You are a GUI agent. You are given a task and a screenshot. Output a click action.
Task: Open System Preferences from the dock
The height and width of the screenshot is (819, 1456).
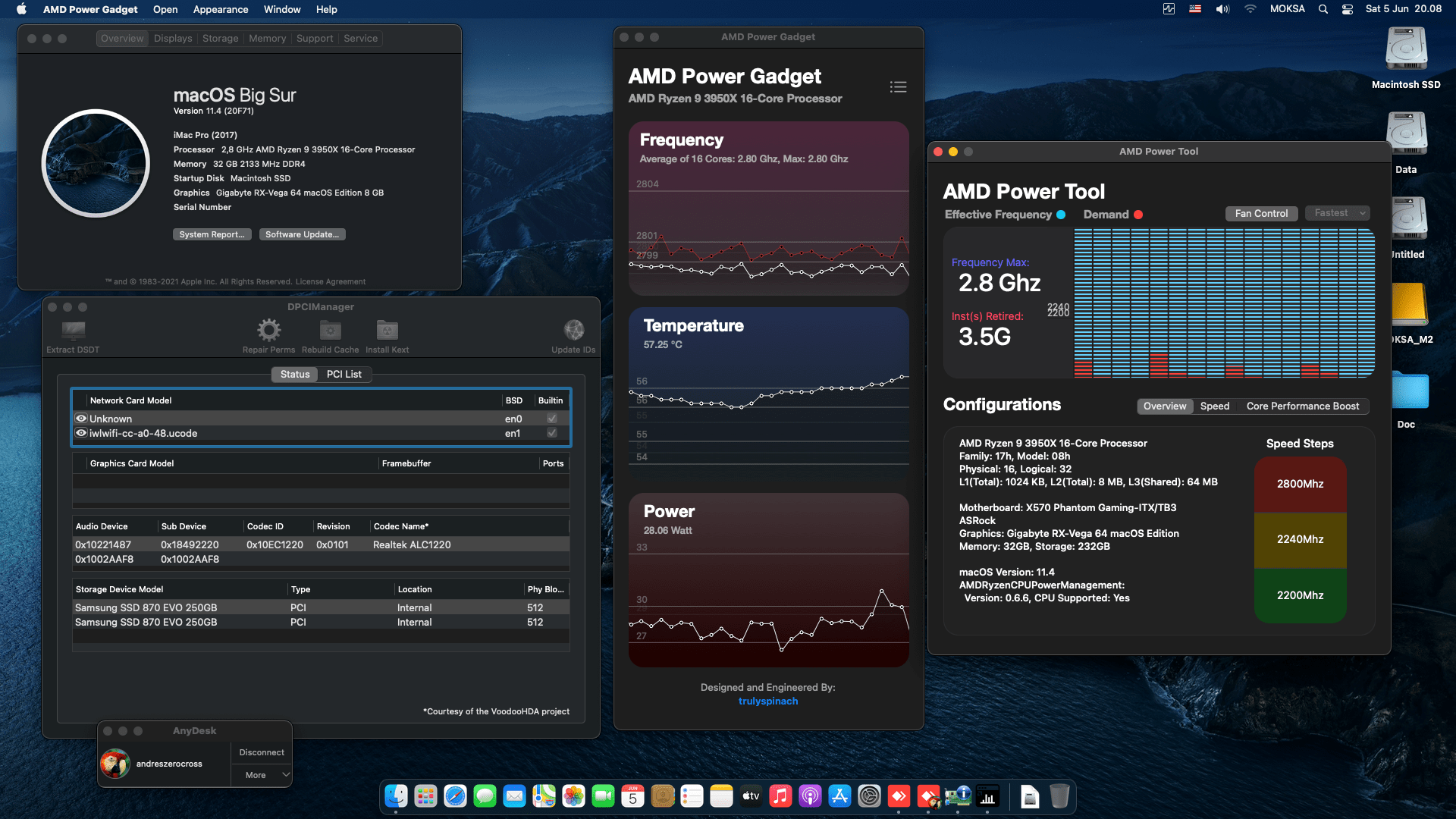[x=869, y=796]
